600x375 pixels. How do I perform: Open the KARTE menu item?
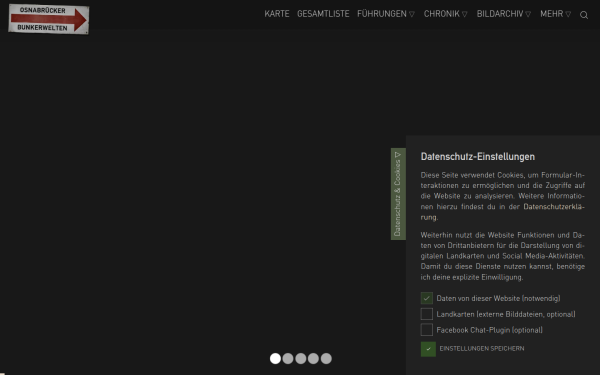tap(277, 14)
